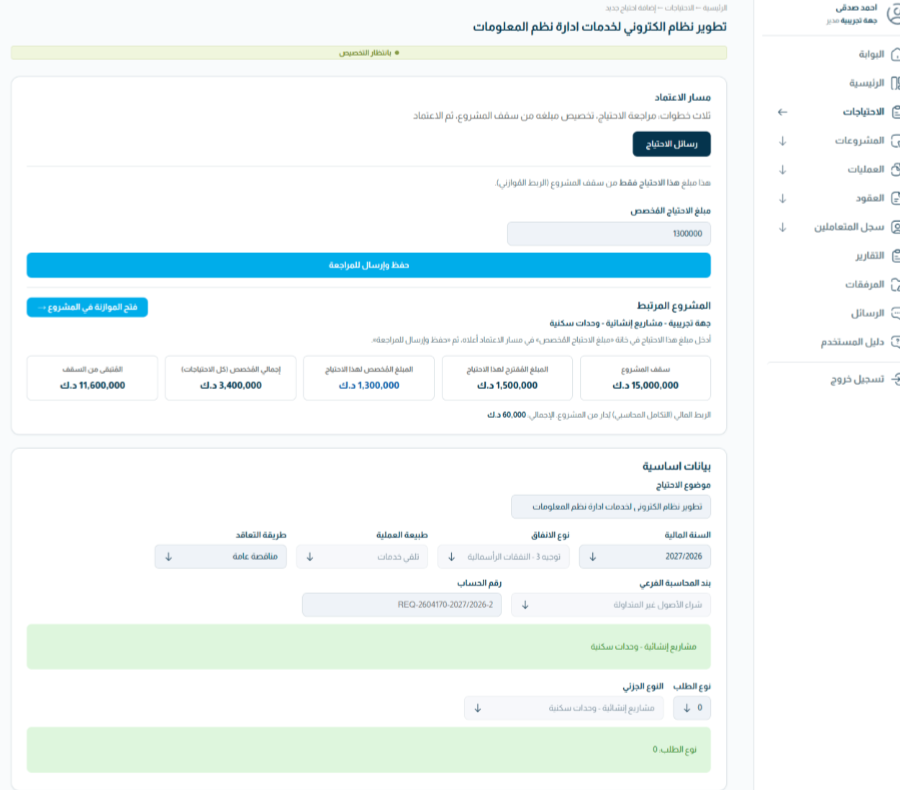Open the طبيعة العملية dropdown
This screenshot has width=900, height=790.
click(x=362, y=556)
